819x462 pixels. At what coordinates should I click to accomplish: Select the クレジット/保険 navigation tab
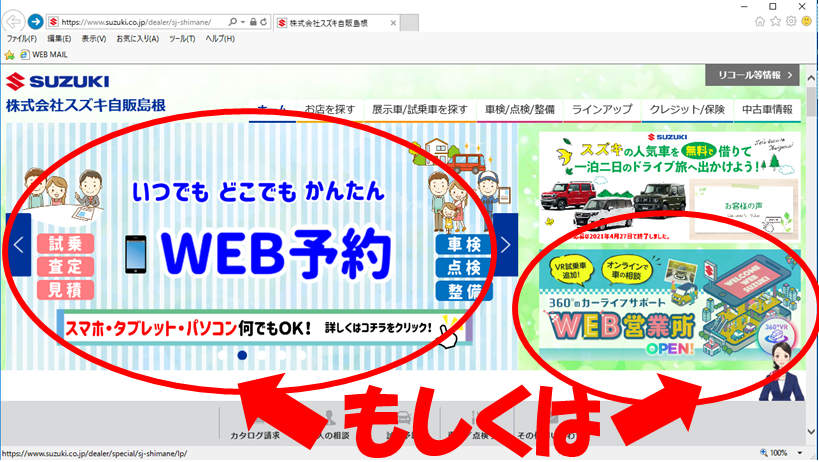tap(687, 110)
